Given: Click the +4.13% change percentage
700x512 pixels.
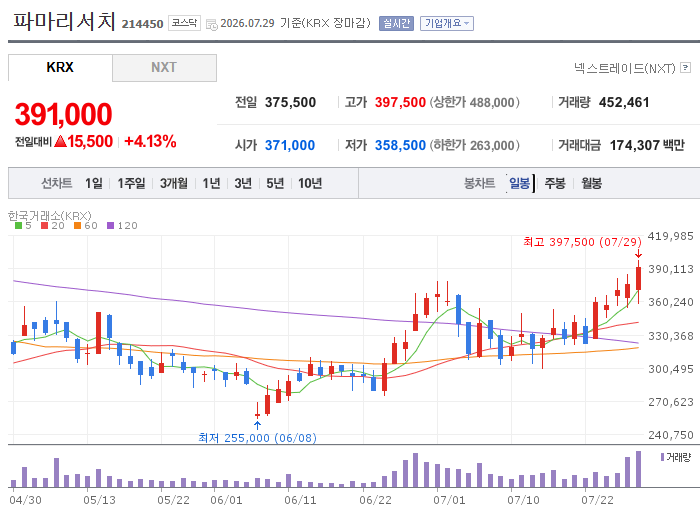Looking at the screenshot, I should tap(150, 142).
